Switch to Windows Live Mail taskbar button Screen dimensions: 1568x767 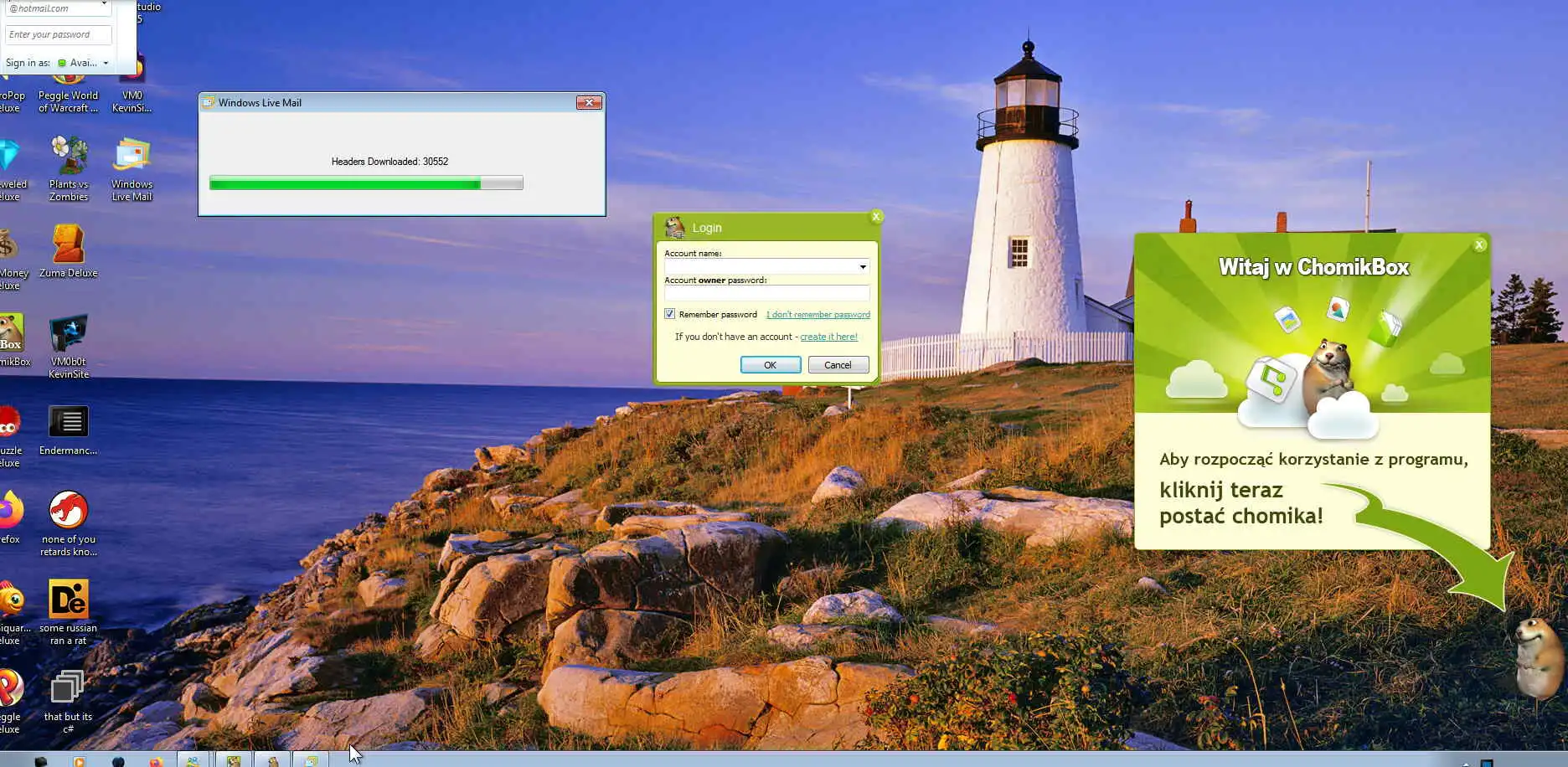(x=311, y=760)
